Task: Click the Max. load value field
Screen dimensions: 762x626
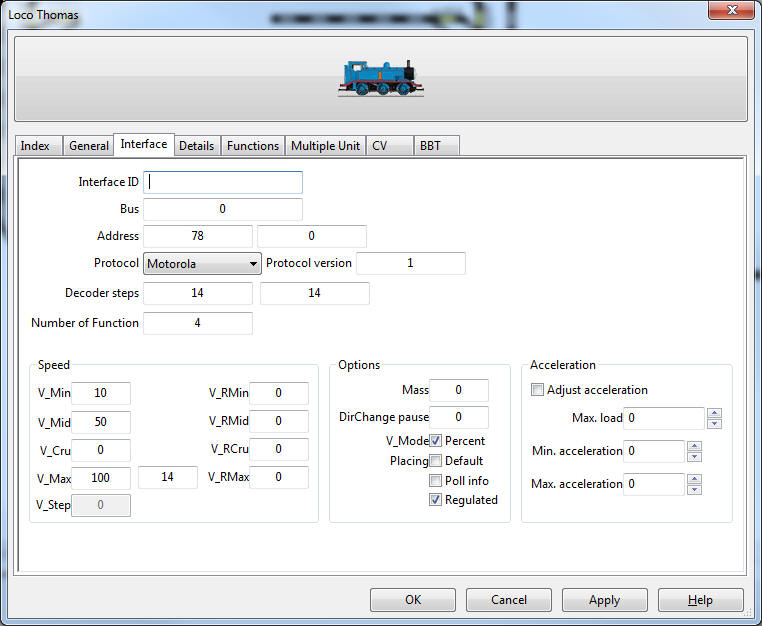Action: pos(664,418)
